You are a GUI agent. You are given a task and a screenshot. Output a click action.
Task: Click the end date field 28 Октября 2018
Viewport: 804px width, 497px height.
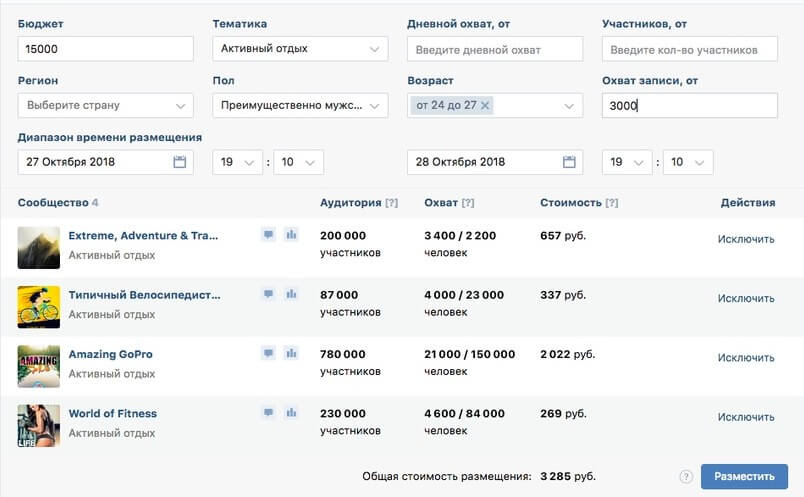[495, 162]
